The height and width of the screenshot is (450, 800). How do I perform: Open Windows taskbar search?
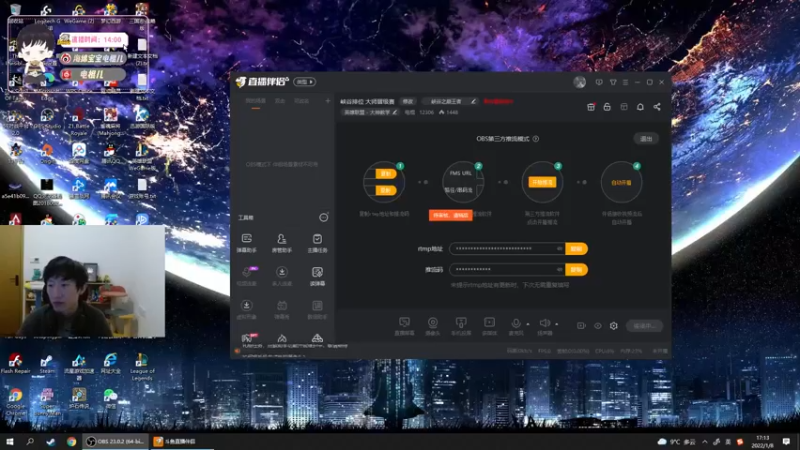click(30, 441)
